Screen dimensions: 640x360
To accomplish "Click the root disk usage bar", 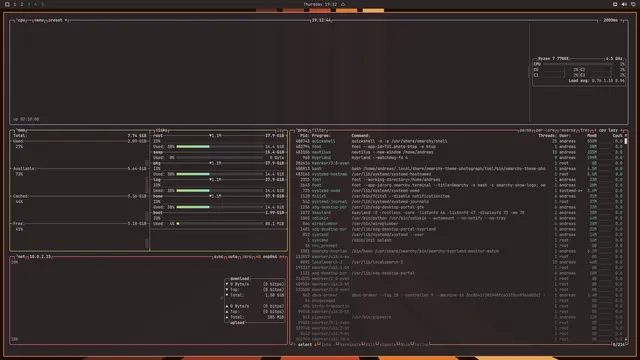I will click(x=220, y=147).
